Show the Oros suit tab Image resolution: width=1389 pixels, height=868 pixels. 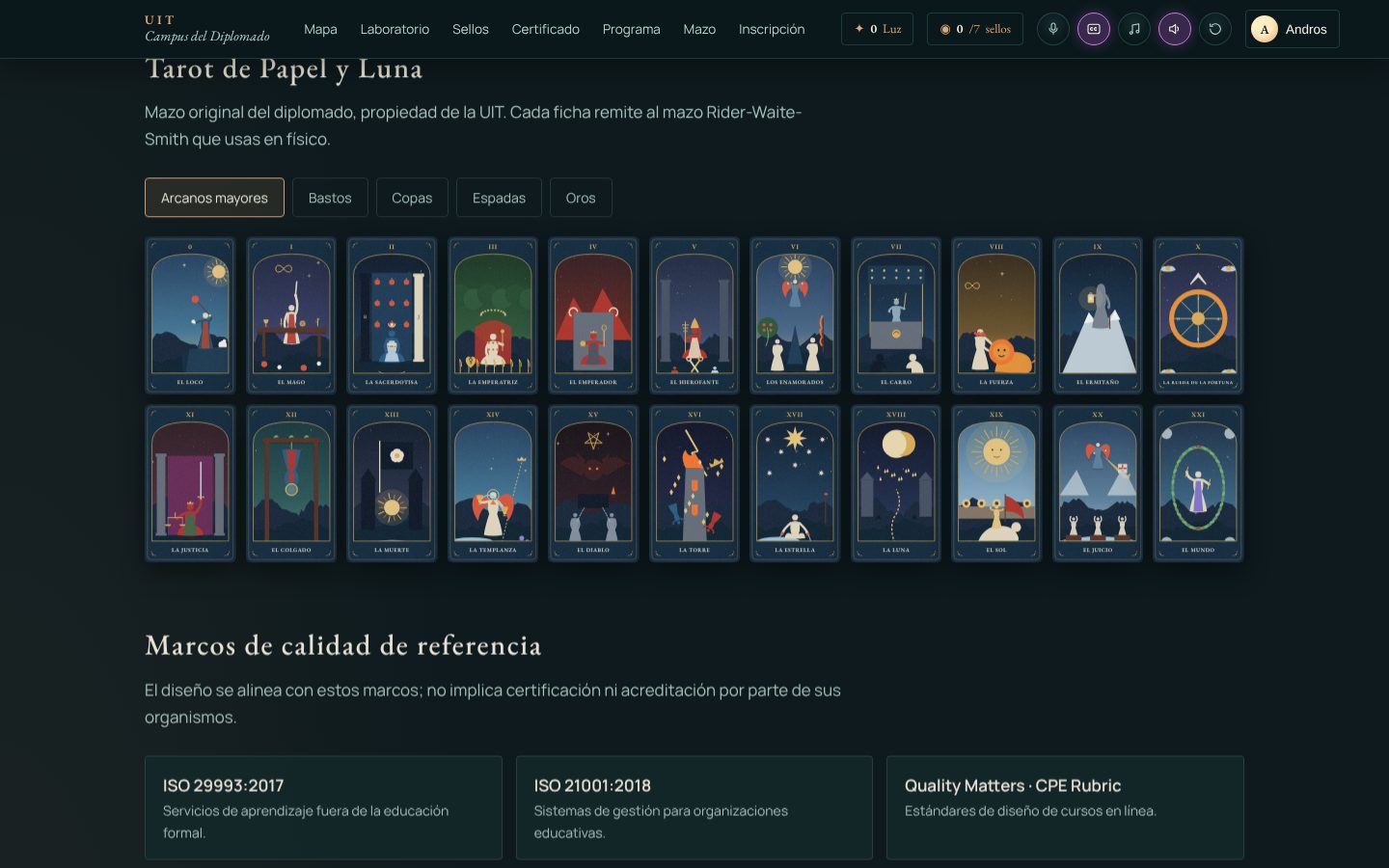point(581,198)
